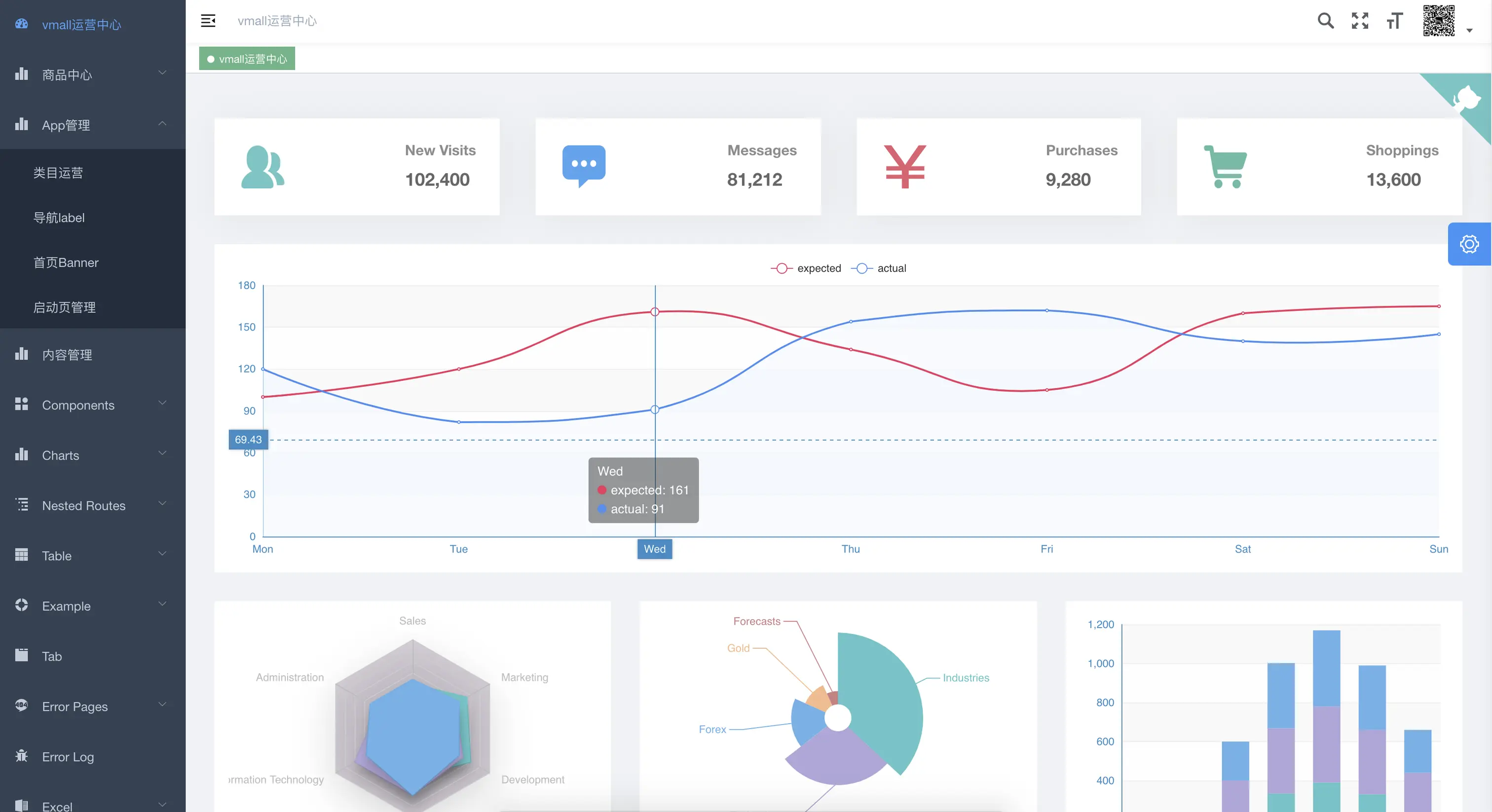Click the Shoppings cart icon
1492x812 pixels.
1226,167
